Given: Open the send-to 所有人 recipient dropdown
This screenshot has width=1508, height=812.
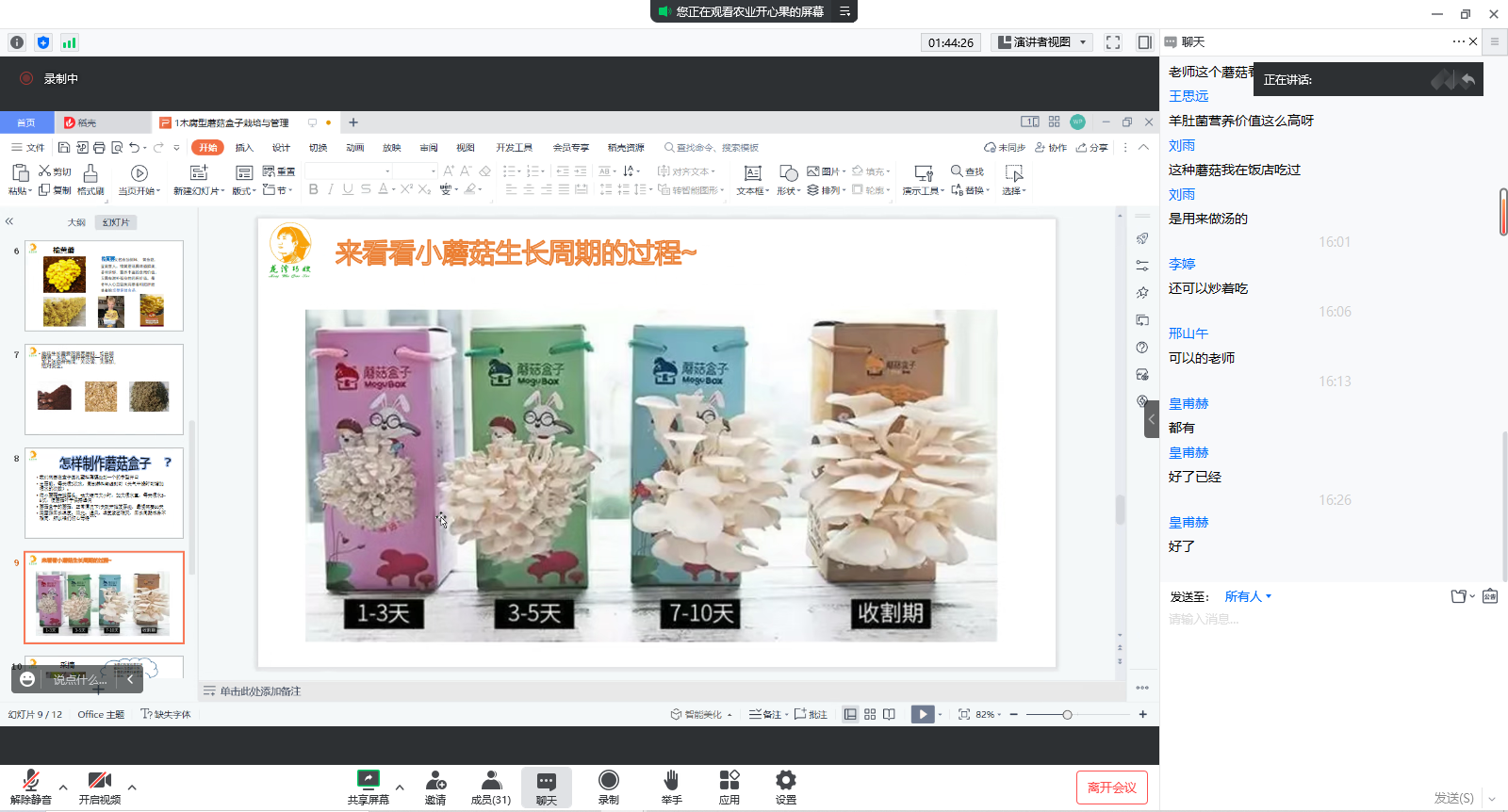Looking at the screenshot, I should coord(1248,596).
